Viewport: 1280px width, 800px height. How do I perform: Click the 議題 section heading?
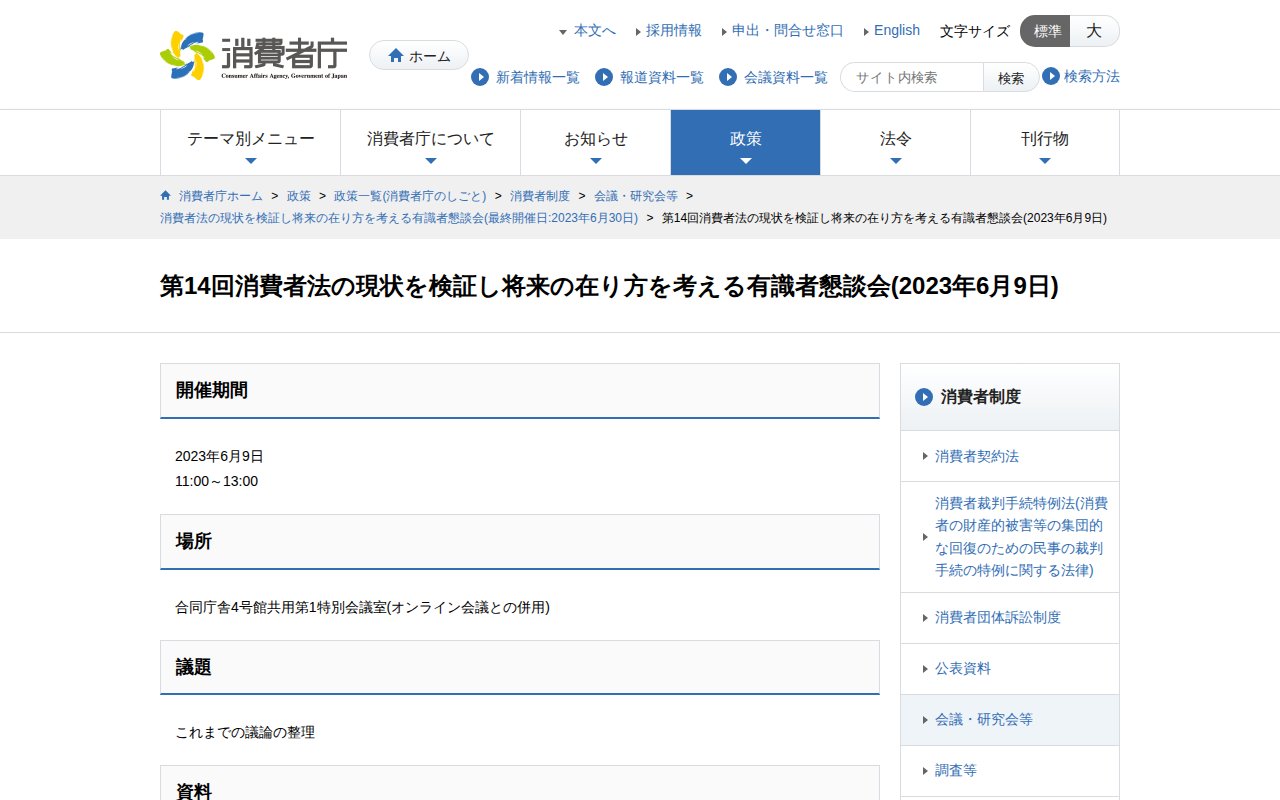click(520, 667)
